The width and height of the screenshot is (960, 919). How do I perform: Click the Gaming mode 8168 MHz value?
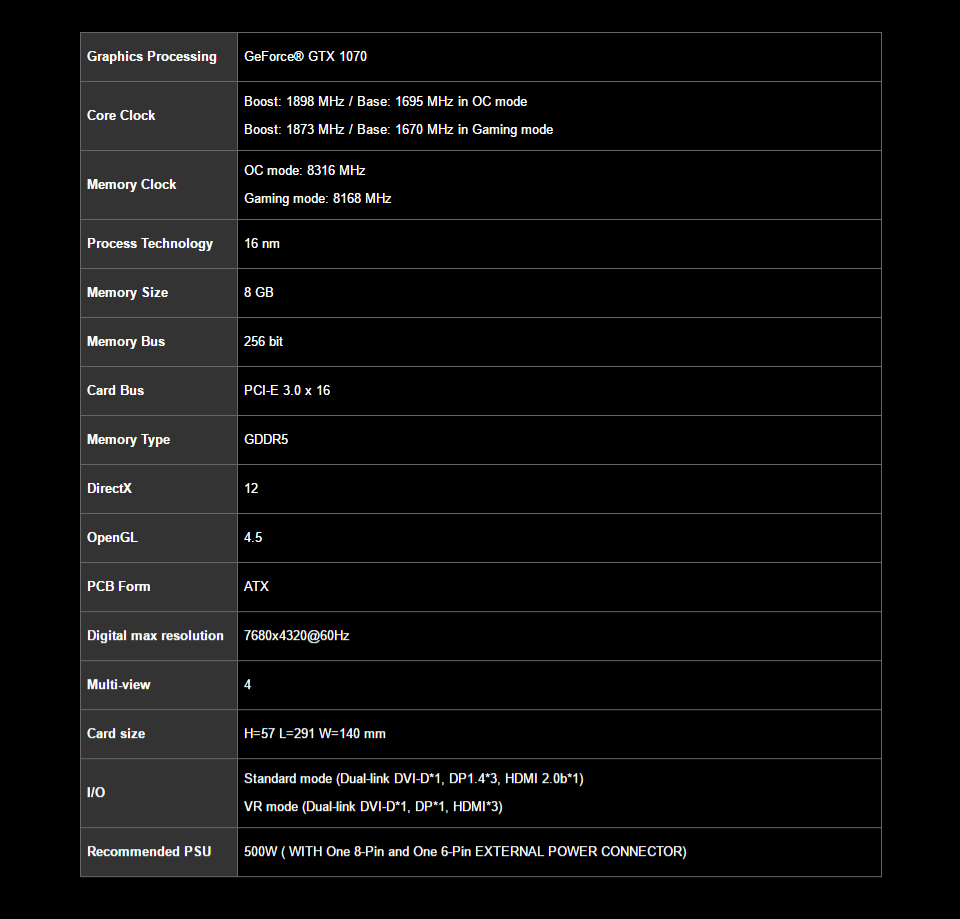pyautogui.click(x=317, y=199)
